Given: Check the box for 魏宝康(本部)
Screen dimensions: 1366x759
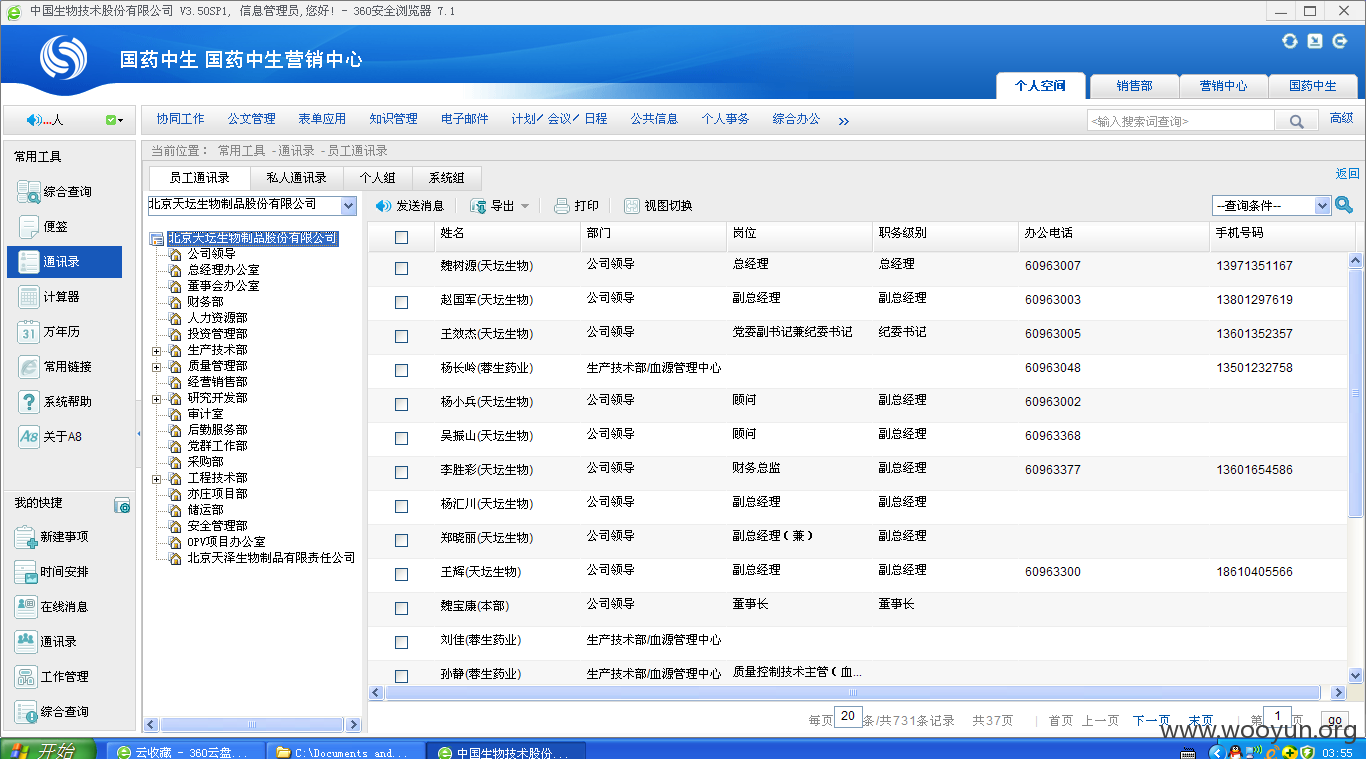Looking at the screenshot, I should point(401,608).
